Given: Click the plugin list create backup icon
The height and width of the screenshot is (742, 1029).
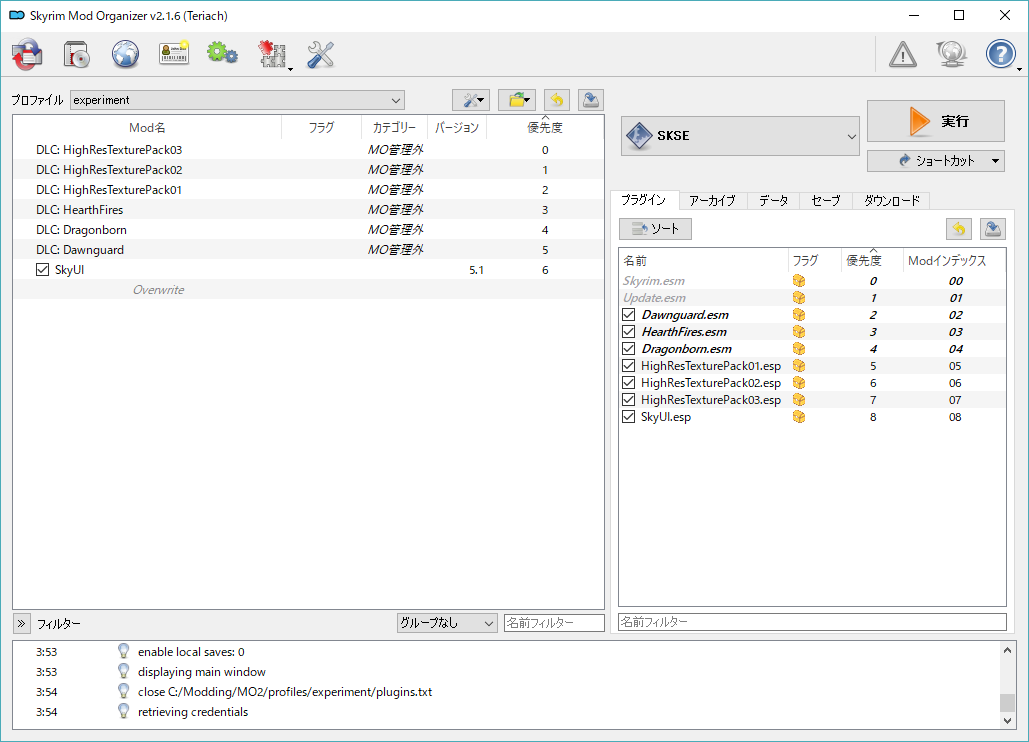Looking at the screenshot, I should pos(993,229).
